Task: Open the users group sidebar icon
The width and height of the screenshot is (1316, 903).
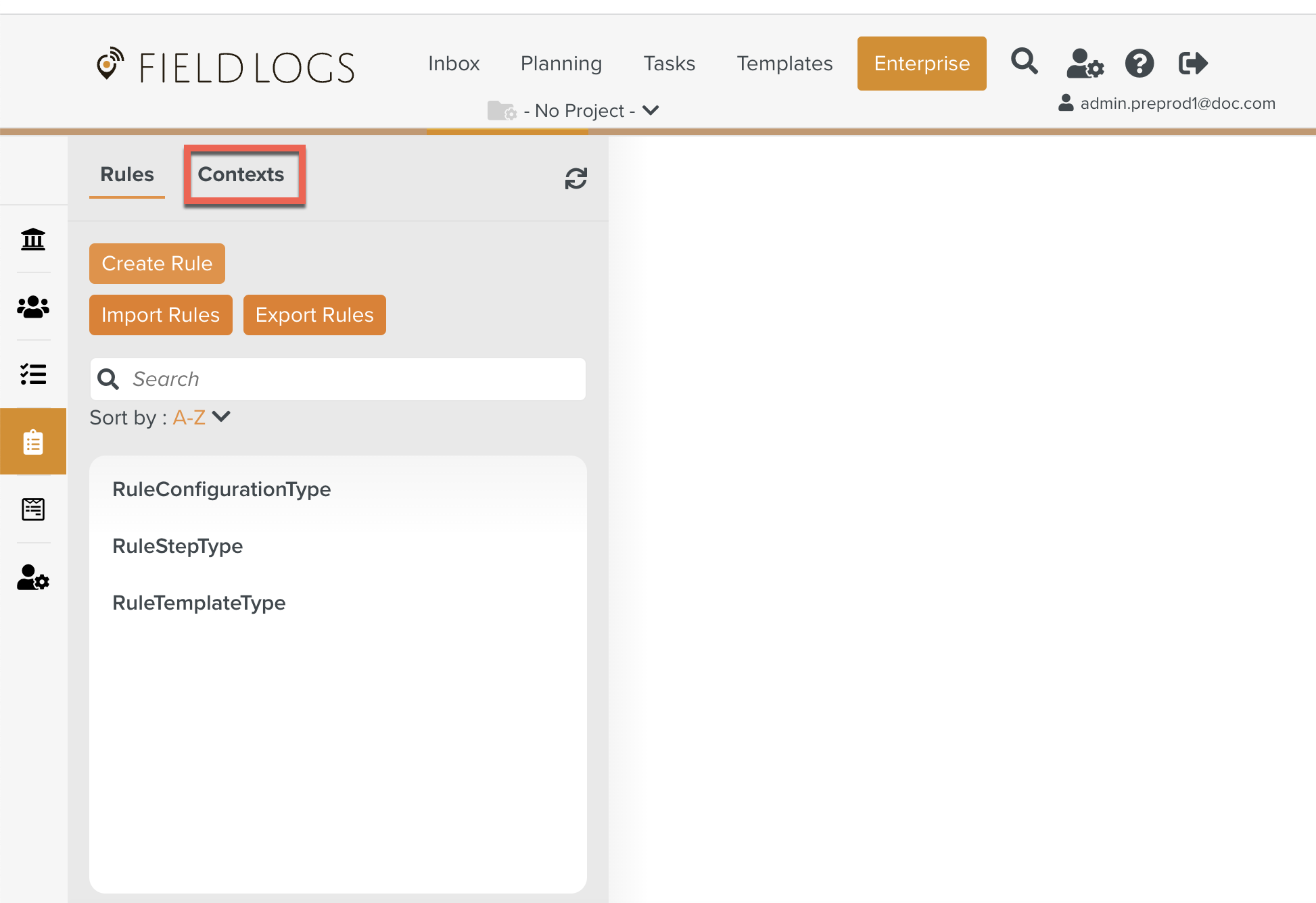Action: point(33,307)
